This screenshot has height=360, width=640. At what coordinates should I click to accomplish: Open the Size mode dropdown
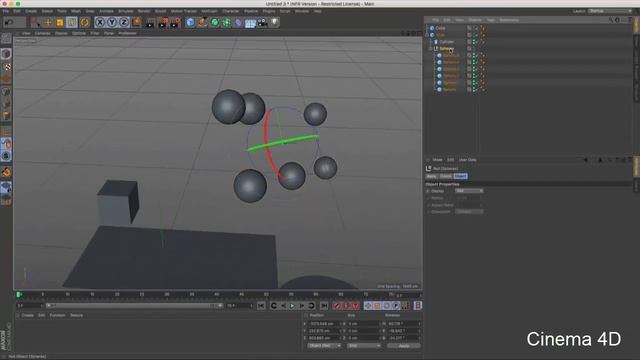pyautogui.click(x=364, y=346)
